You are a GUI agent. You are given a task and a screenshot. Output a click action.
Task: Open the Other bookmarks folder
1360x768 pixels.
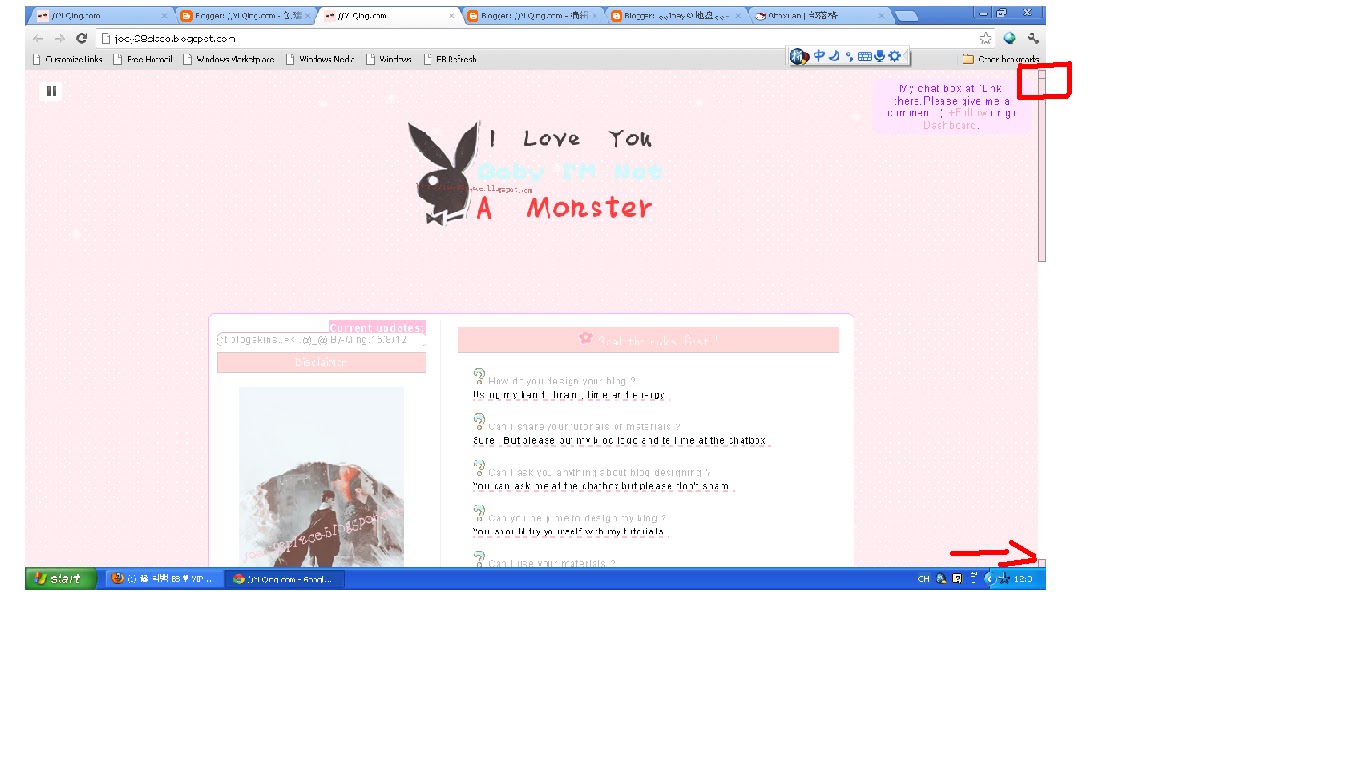coord(1001,59)
